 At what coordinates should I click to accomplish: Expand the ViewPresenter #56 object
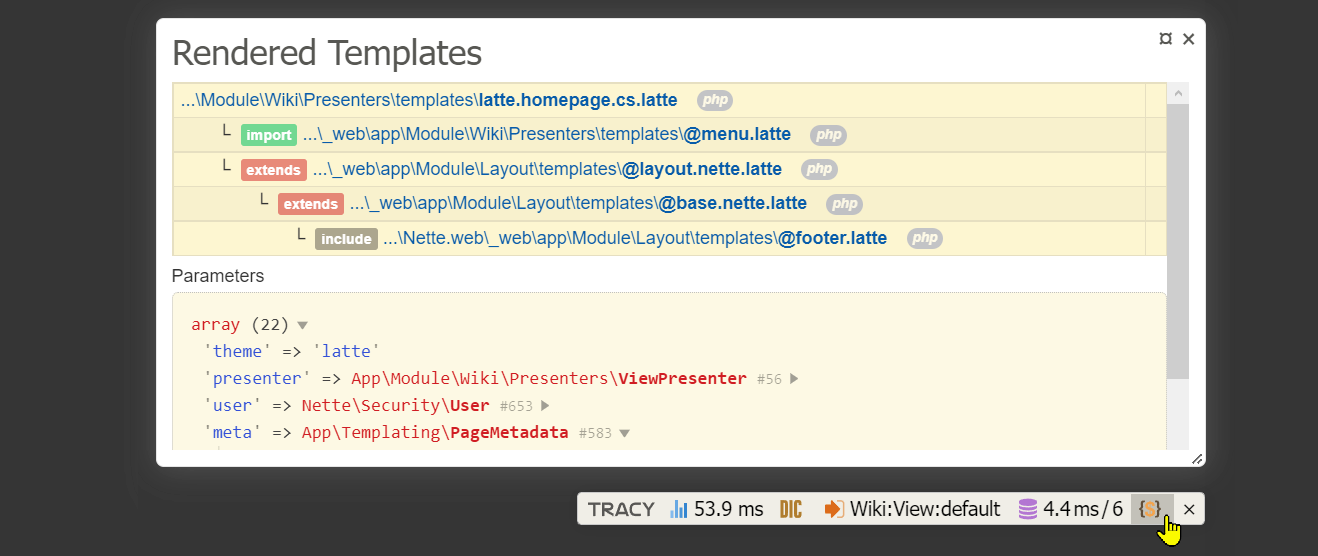pyautogui.click(x=795, y=379)
